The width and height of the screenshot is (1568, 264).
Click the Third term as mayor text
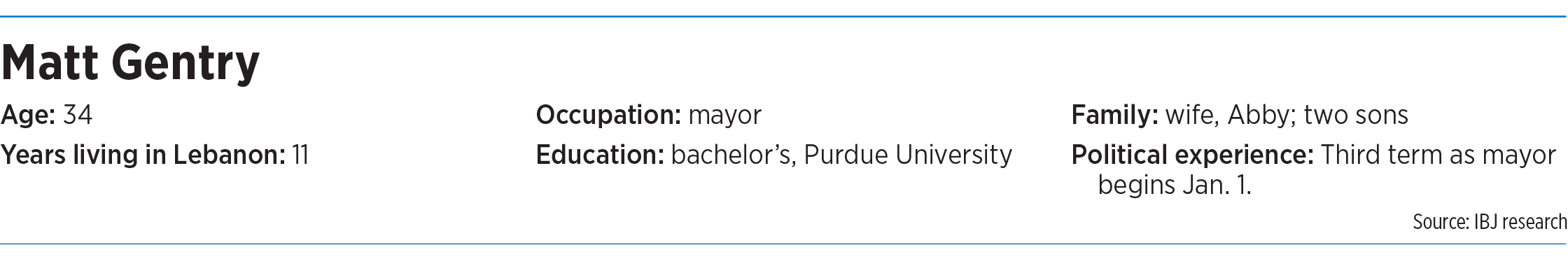point(1438,155)
